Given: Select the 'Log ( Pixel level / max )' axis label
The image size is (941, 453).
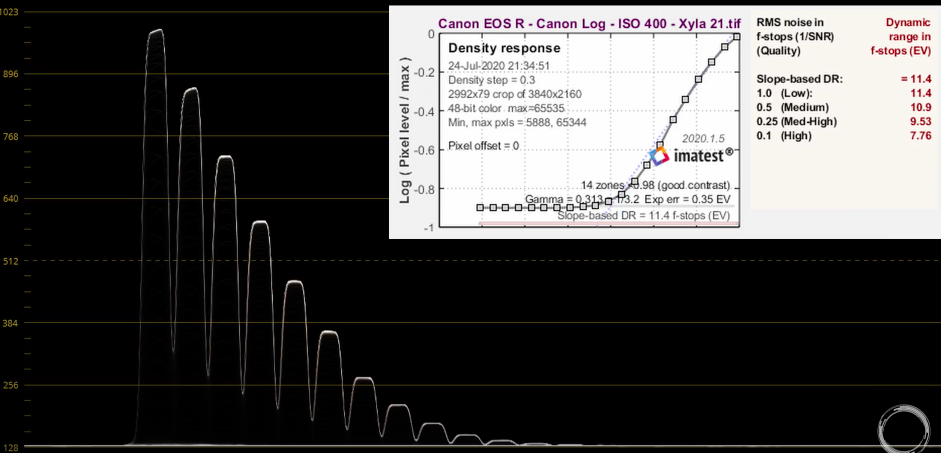Looking at the screenshot, I should 406,130.
